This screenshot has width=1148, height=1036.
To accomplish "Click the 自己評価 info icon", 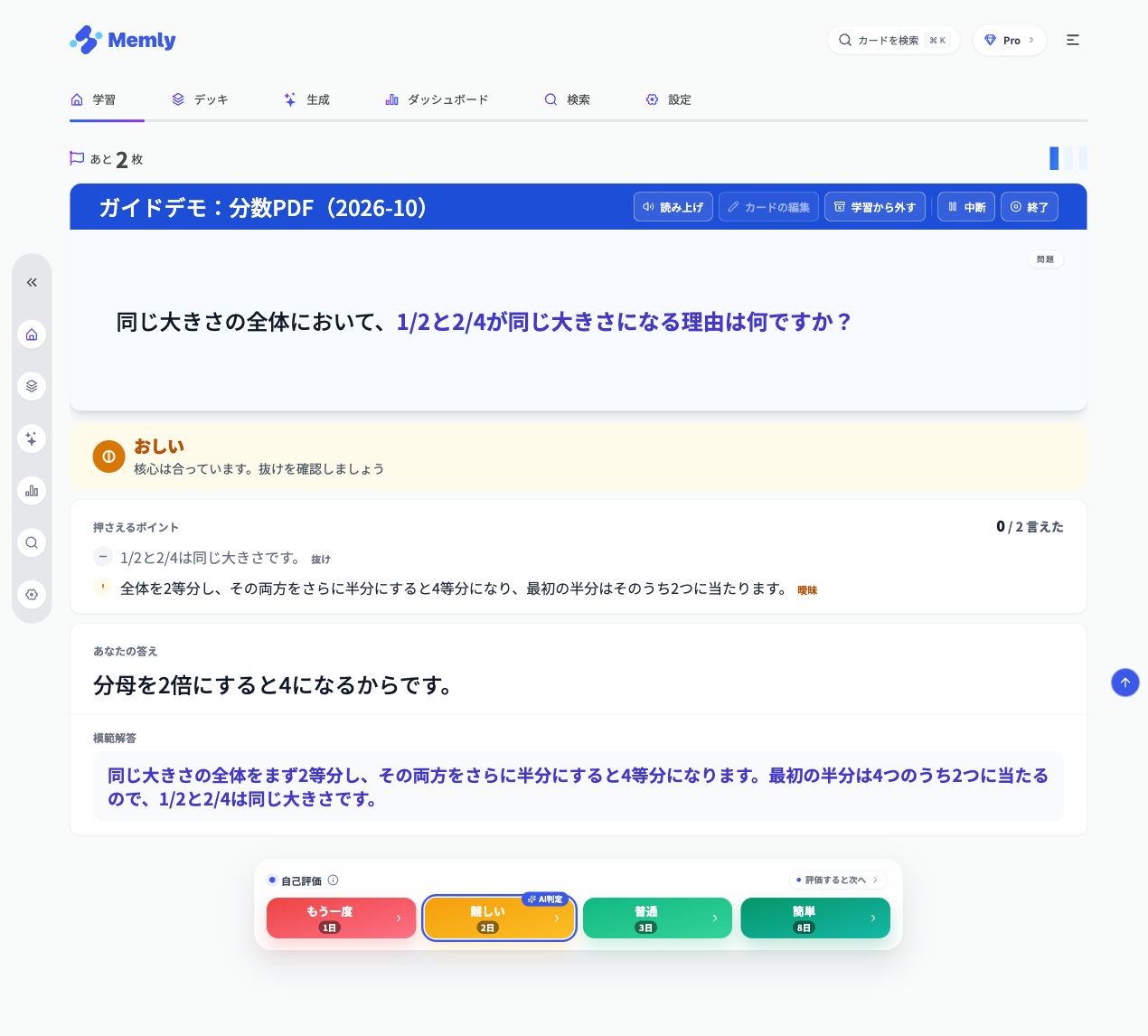I will point(333,881).
